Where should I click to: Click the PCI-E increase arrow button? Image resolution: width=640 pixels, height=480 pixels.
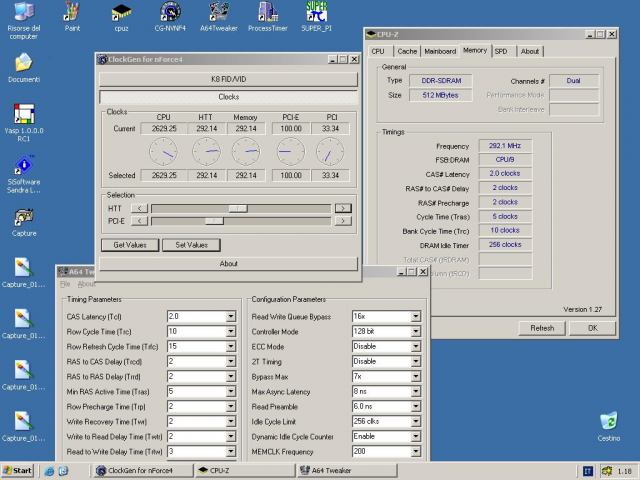click(343, 221)
